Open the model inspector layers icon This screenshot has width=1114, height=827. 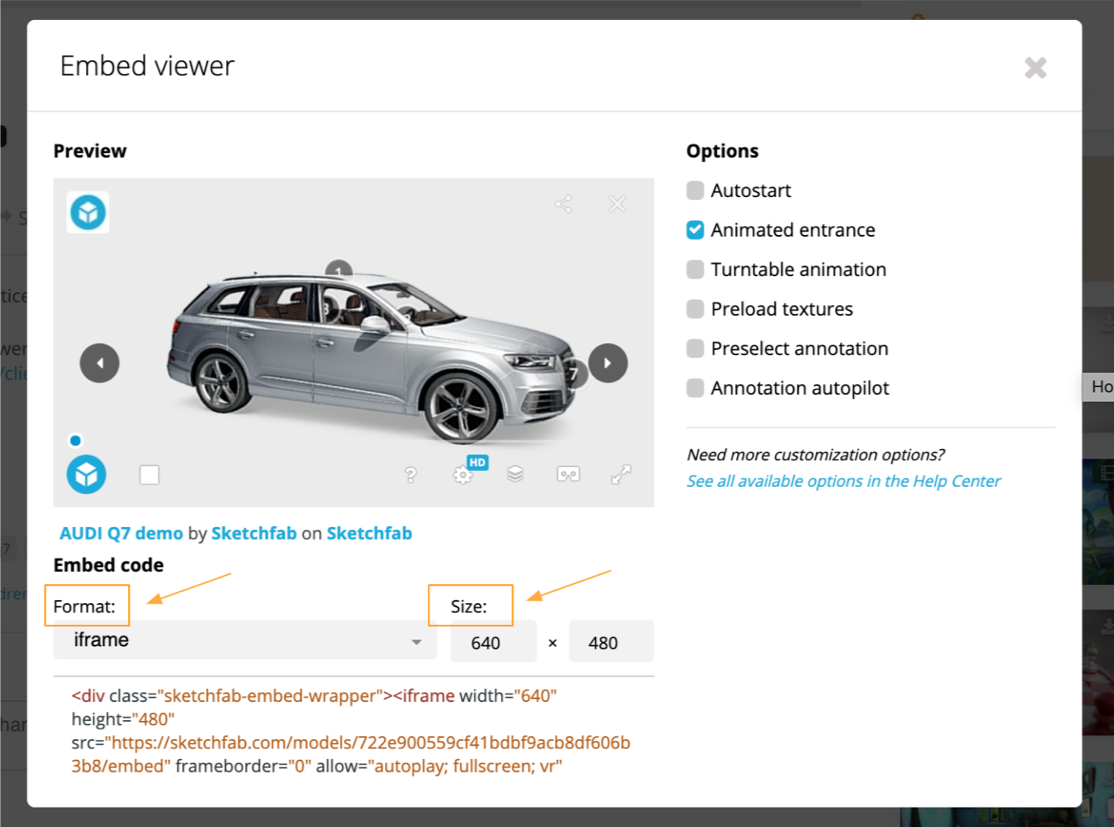tap(515, 474)
